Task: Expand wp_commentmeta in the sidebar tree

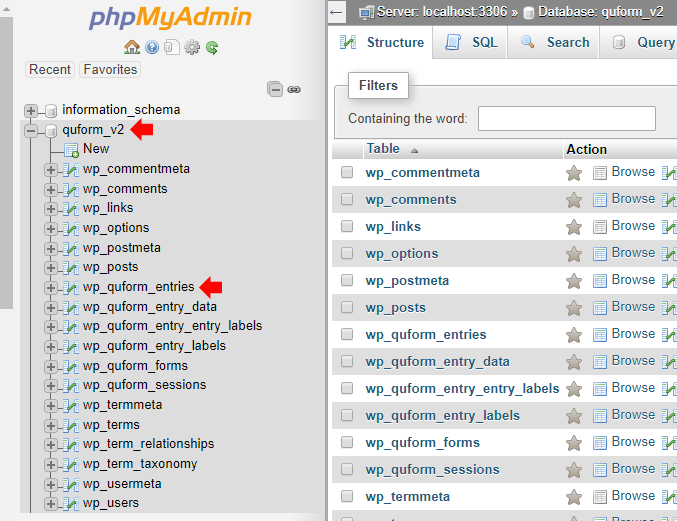Action: coord(51,170)
